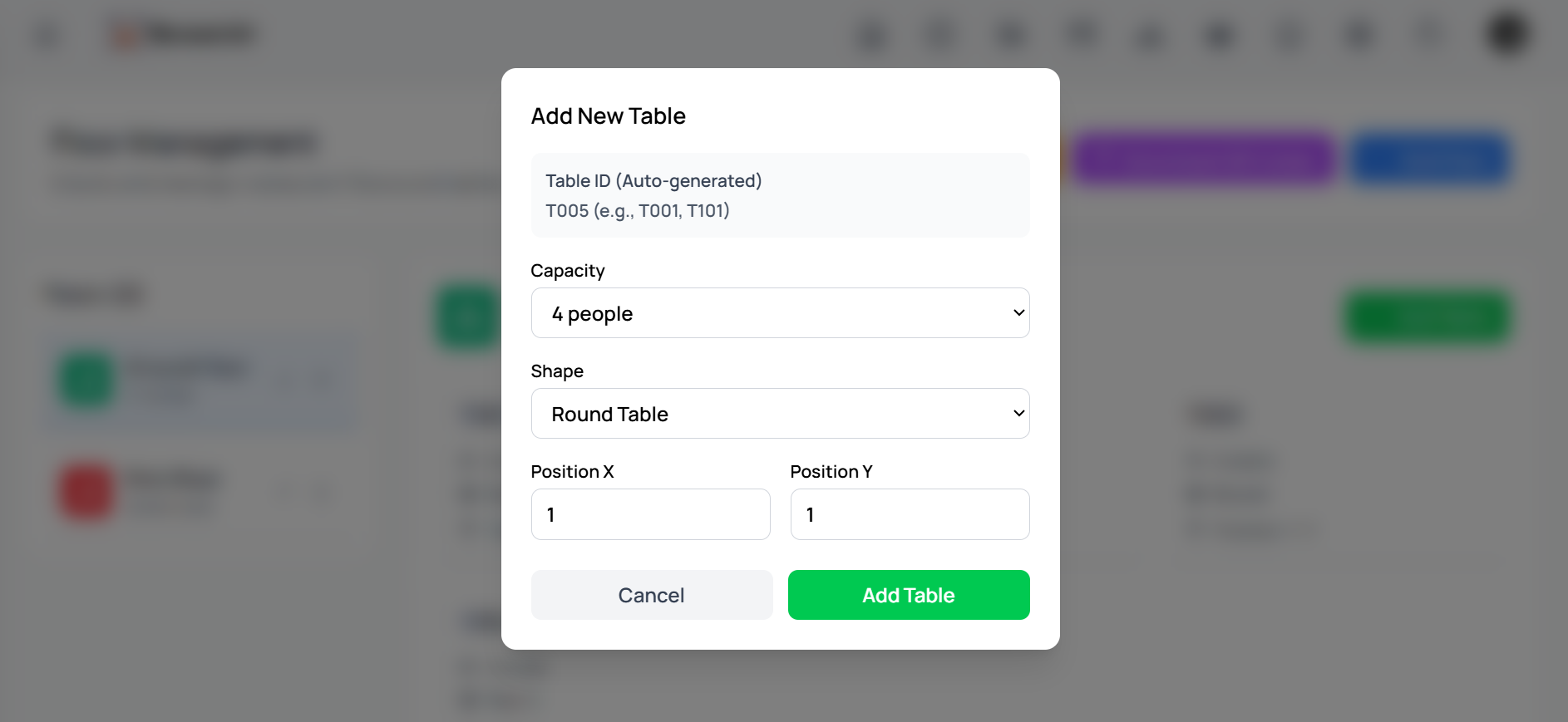This screenshot has height=722, width=1568.
Task: Click the restaurant app logo in header
Action: pyautogui.click(x=185, y=33)
